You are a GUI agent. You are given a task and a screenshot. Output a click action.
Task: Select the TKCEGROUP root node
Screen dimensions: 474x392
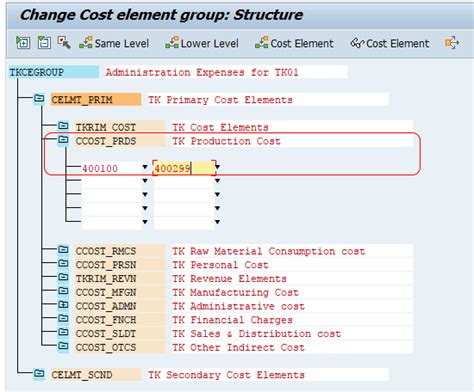tap(54, 72)
